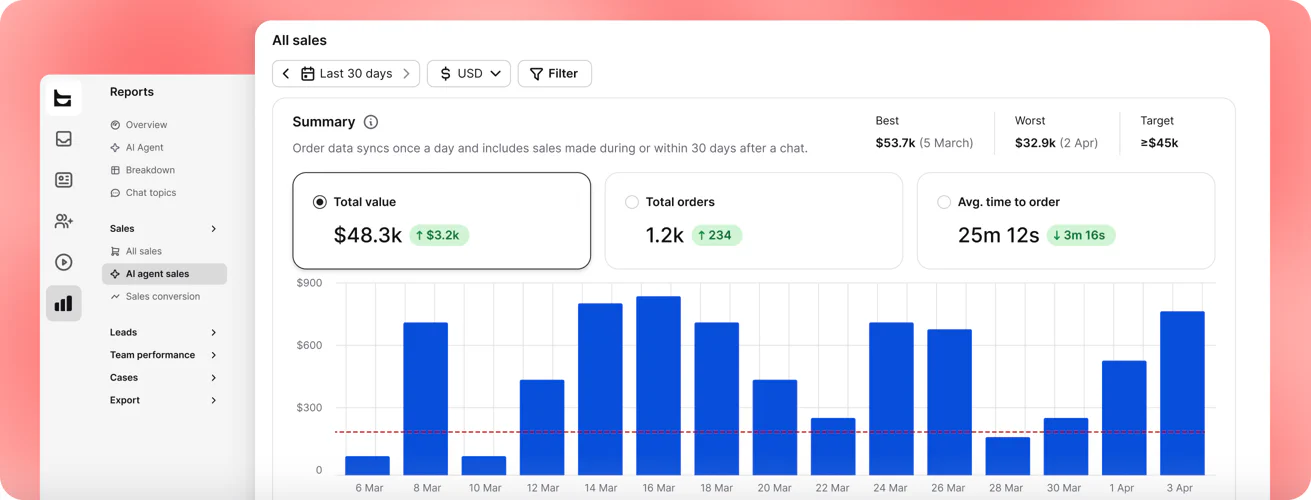This screenshot has height=500, width=1311.
Task: Go to the next date range with right chevron
Action: click(406, 74)
